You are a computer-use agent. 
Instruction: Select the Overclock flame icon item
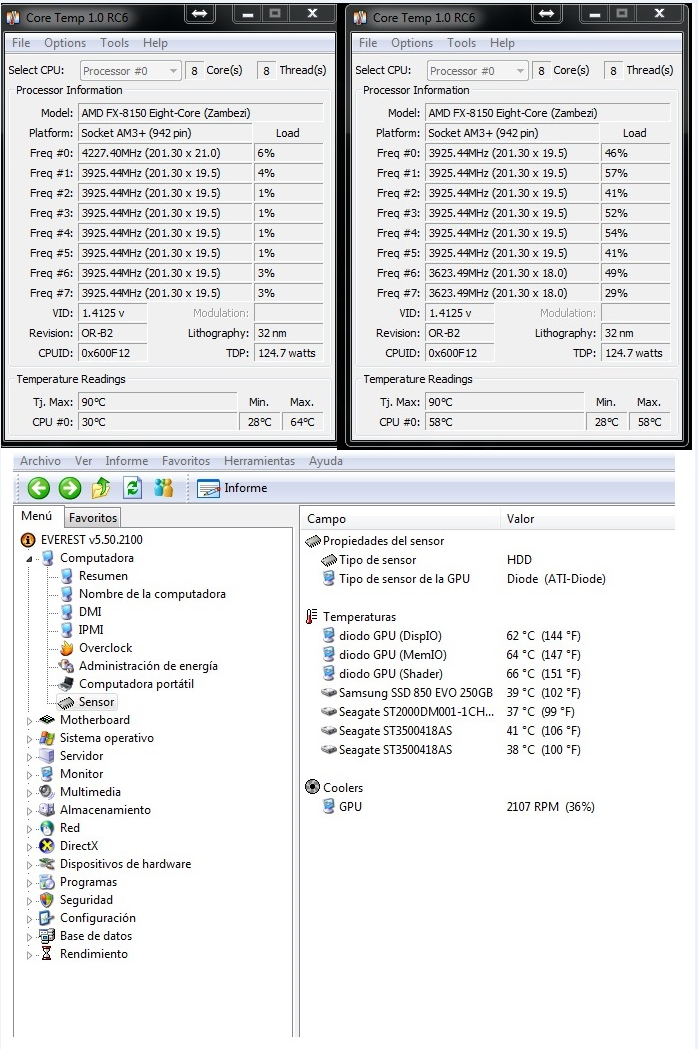click(x=67, y=648)
